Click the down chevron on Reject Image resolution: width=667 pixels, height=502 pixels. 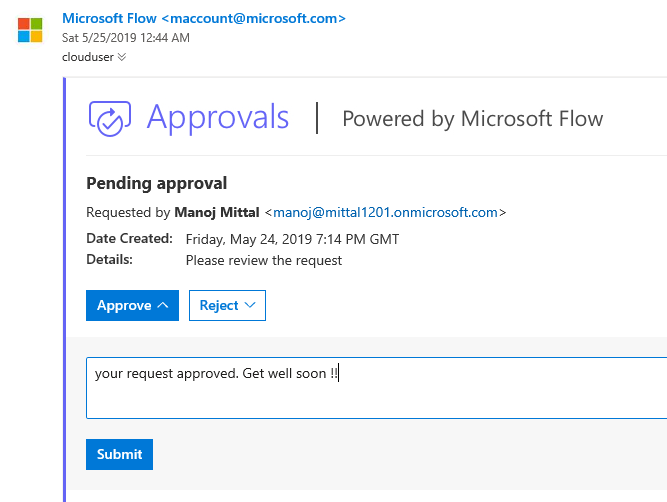point(250,305)
